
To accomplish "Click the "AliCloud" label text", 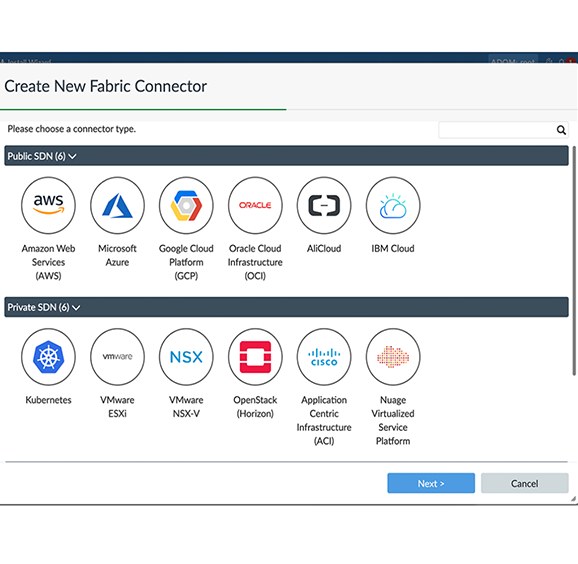I will tap(324, 248).
